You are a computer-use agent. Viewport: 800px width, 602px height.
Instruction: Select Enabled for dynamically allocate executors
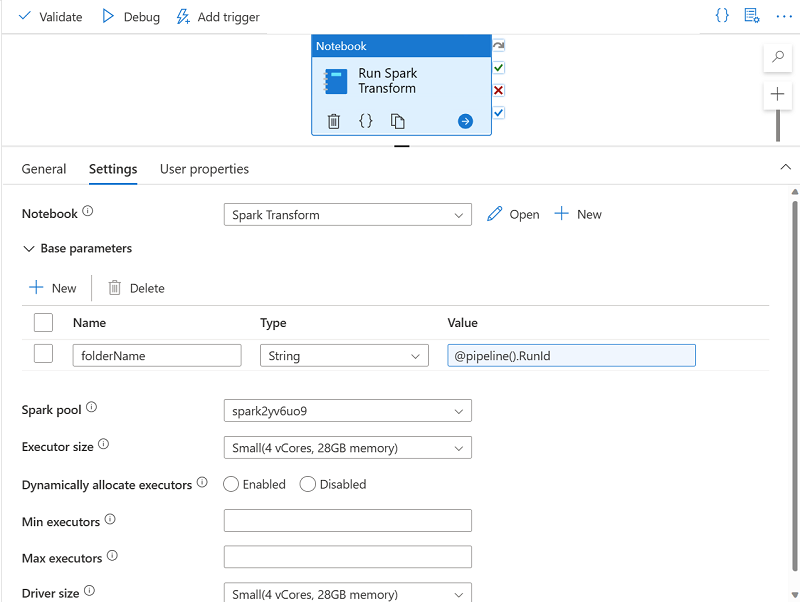231,484
